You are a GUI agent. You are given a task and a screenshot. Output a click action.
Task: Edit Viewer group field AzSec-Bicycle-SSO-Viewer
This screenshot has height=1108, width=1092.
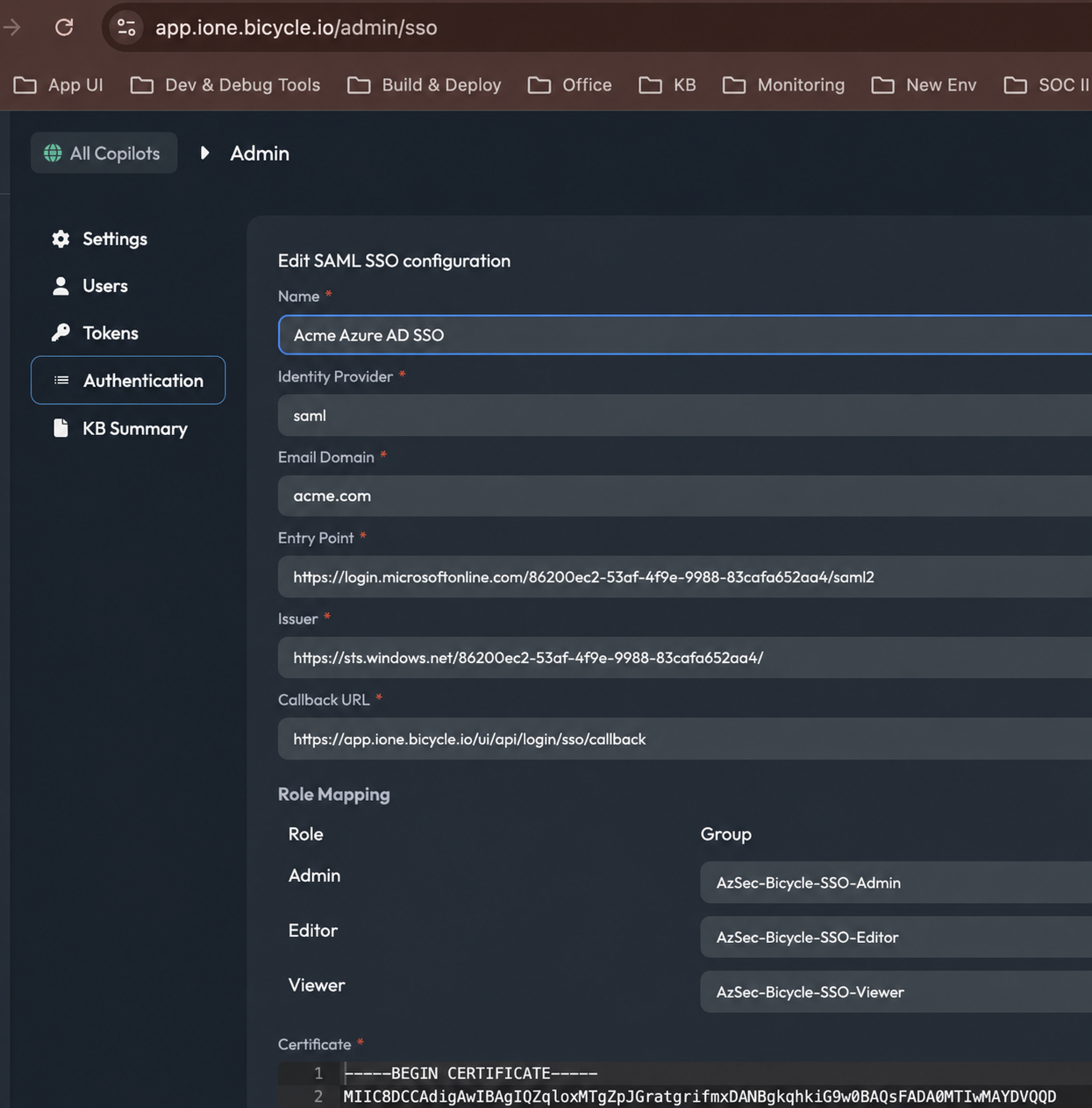(896, 992)
